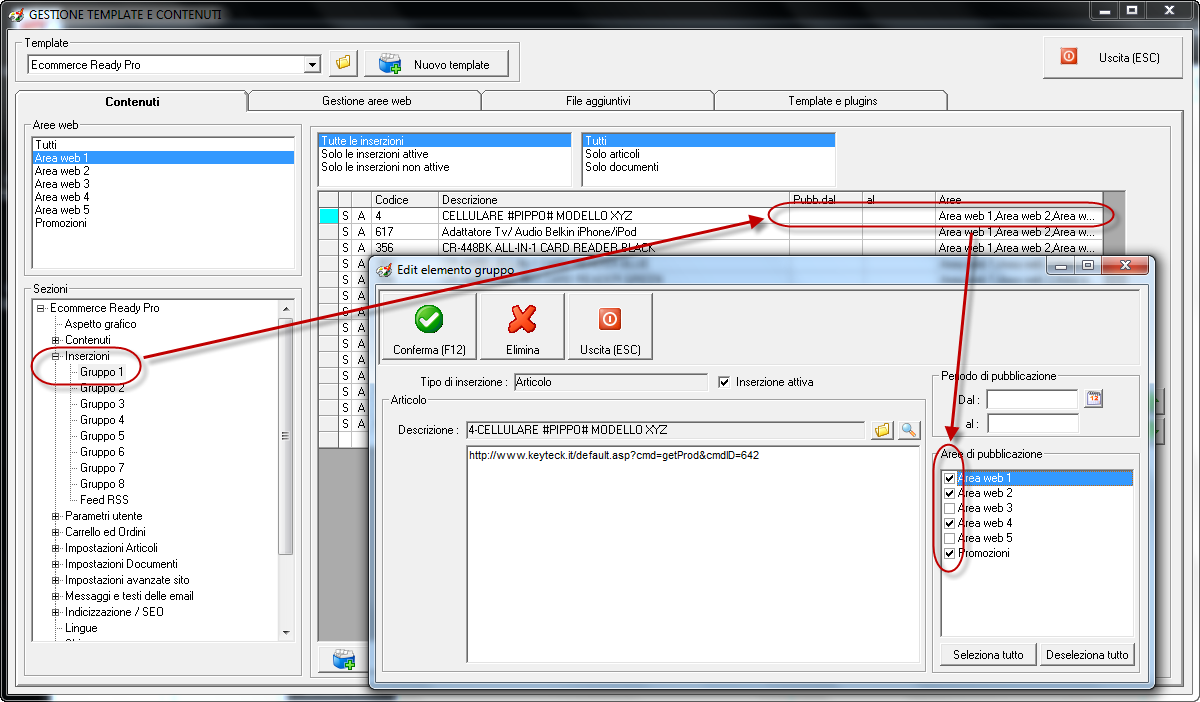
Task: Switch to the Contenuti tab
Action: [x=132, y=101]
